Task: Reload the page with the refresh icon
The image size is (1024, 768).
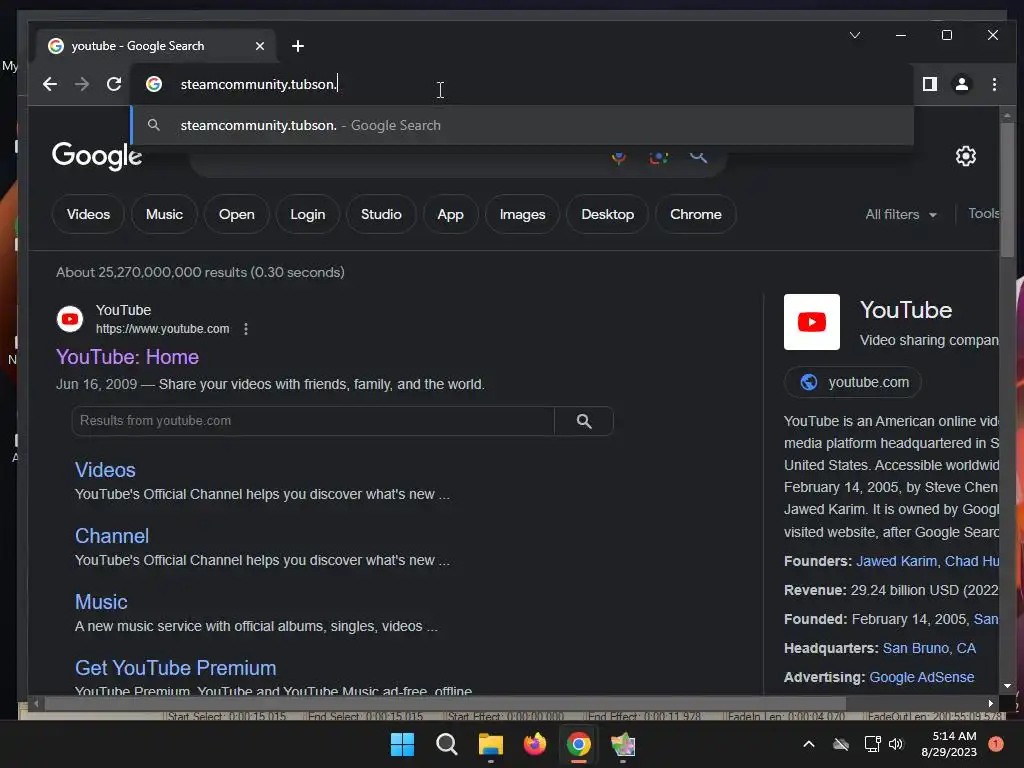Action: (x=114, y=84)
